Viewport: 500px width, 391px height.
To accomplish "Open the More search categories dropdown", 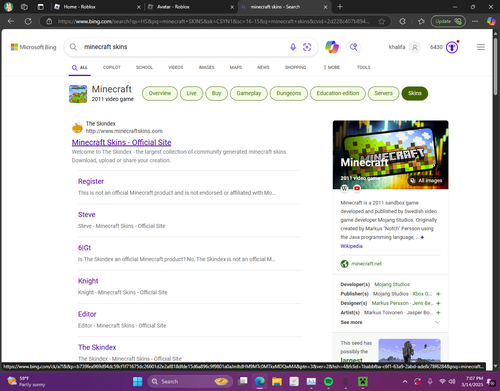I will [x=332, y=67].
